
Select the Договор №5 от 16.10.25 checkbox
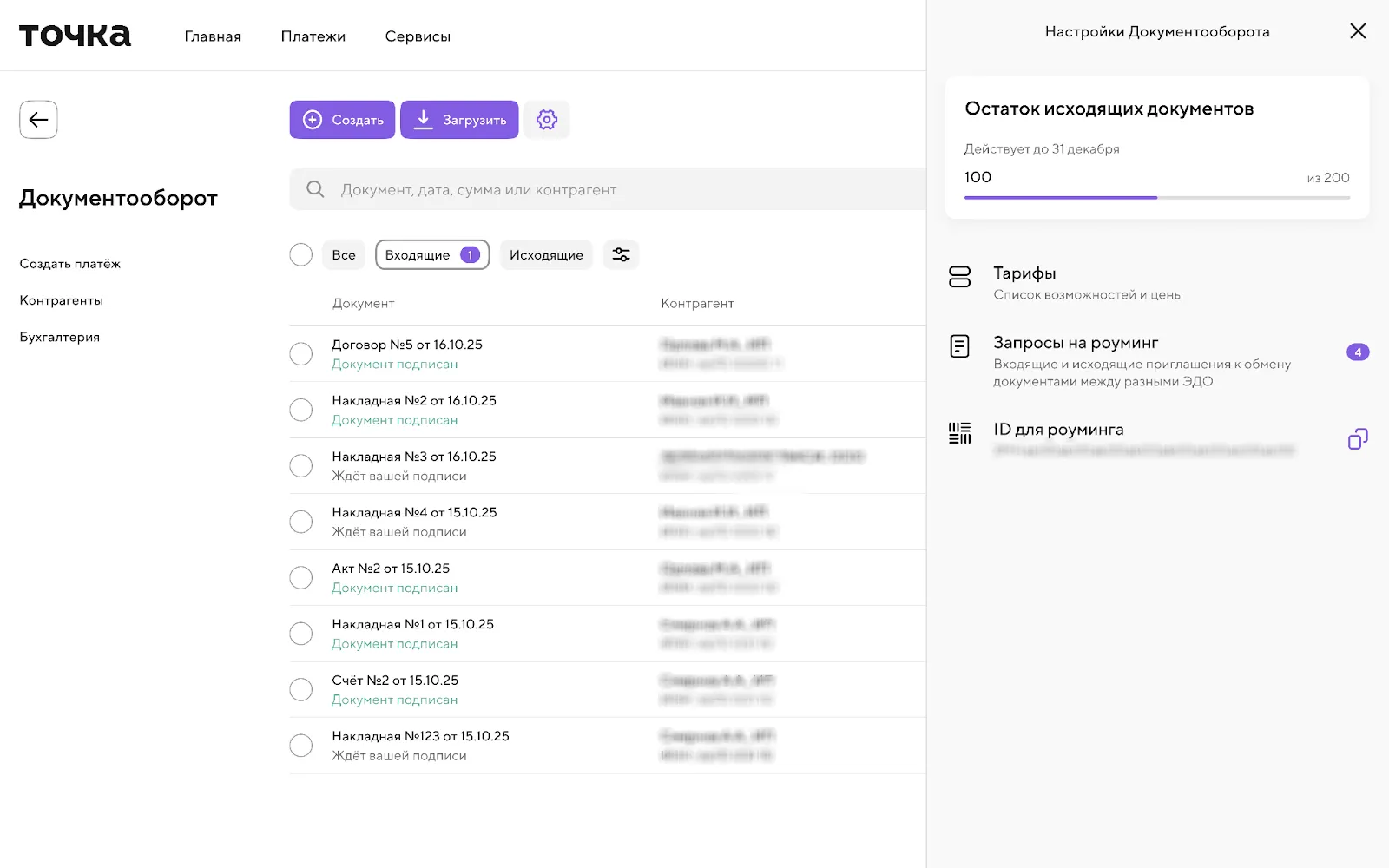click(x=301, y=354)
